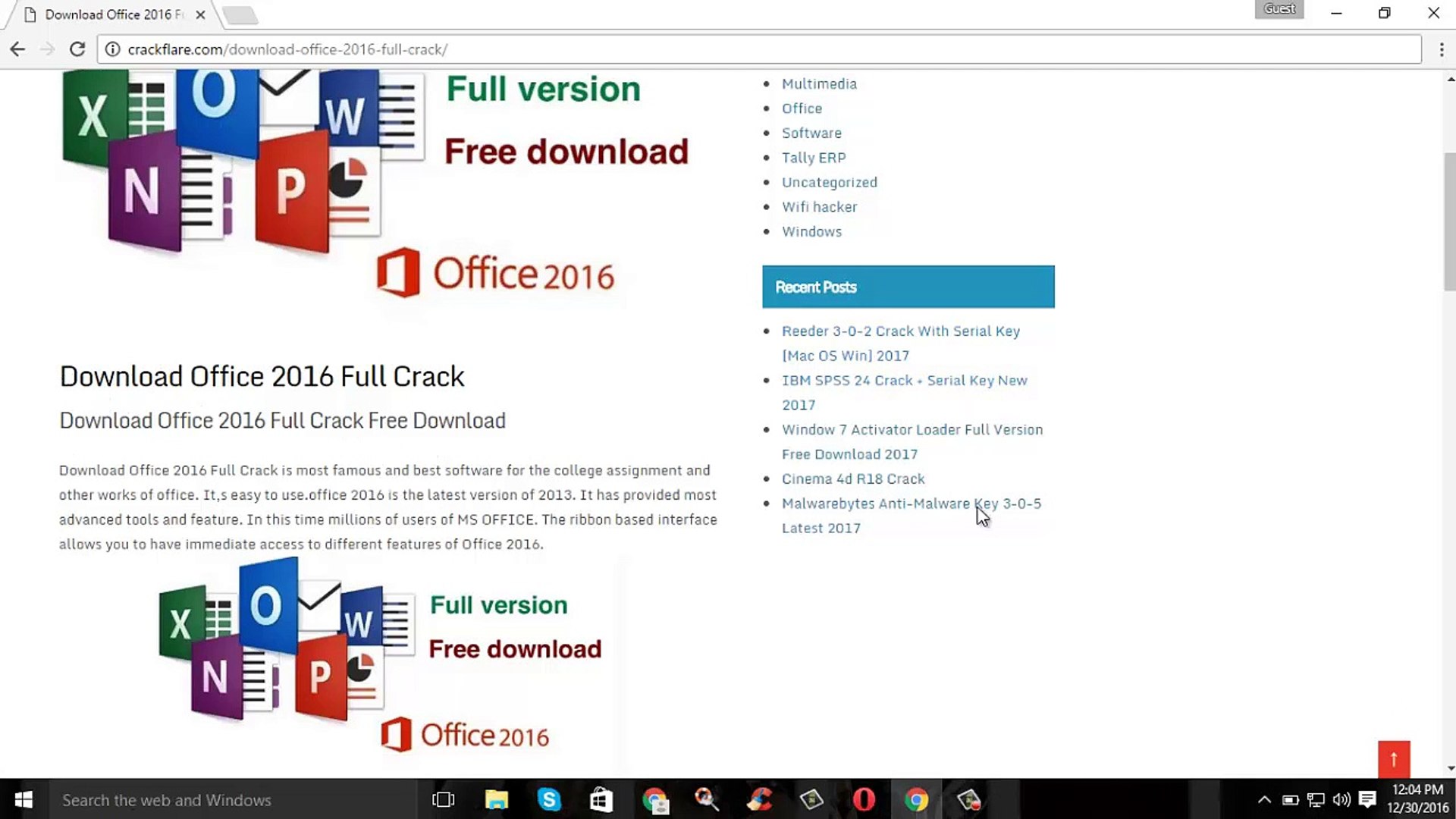Viewport: 1456px width, 819px height.
Task: Click the page vertical scrollbar thumb
Action: [1450, 221]
